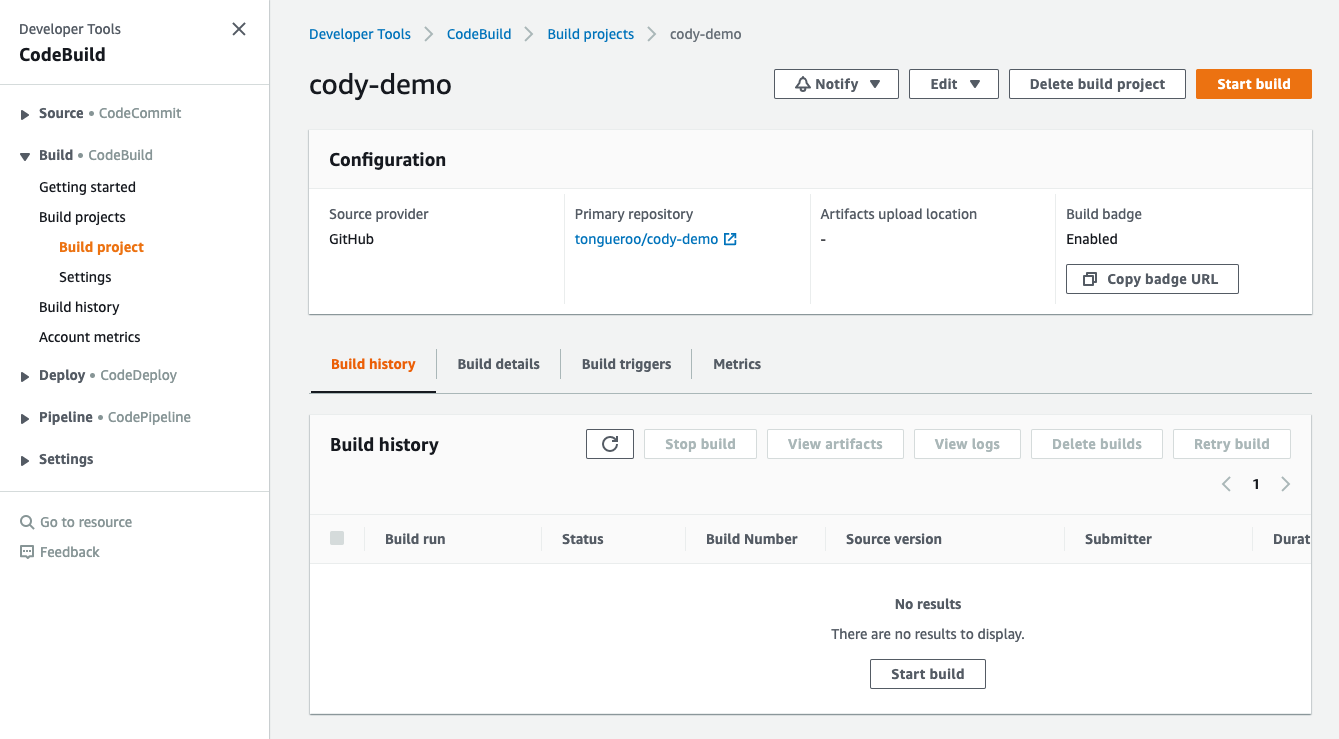The width and height of the screenshot is (1339, 739).
Task: Click the bell icon on Notify button
Action: tap(802, 84)
